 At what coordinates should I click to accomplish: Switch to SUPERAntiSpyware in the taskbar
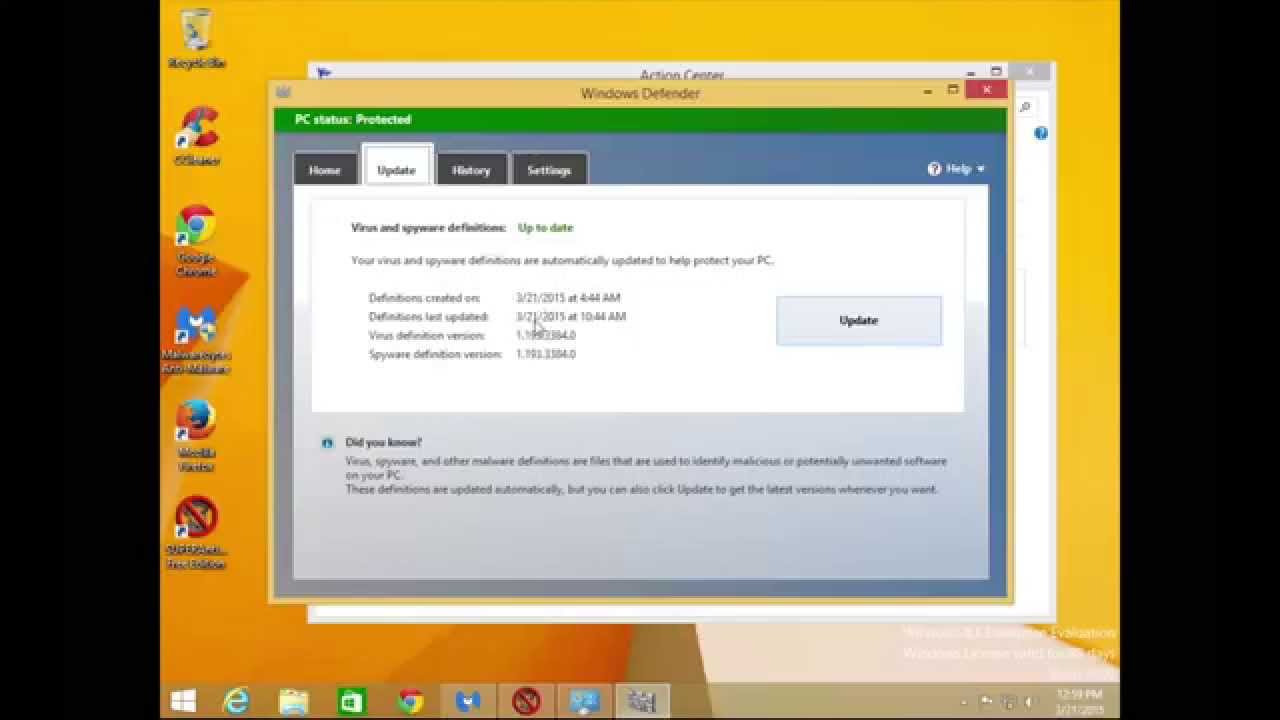pyautogui.click(x=526, y=701)
